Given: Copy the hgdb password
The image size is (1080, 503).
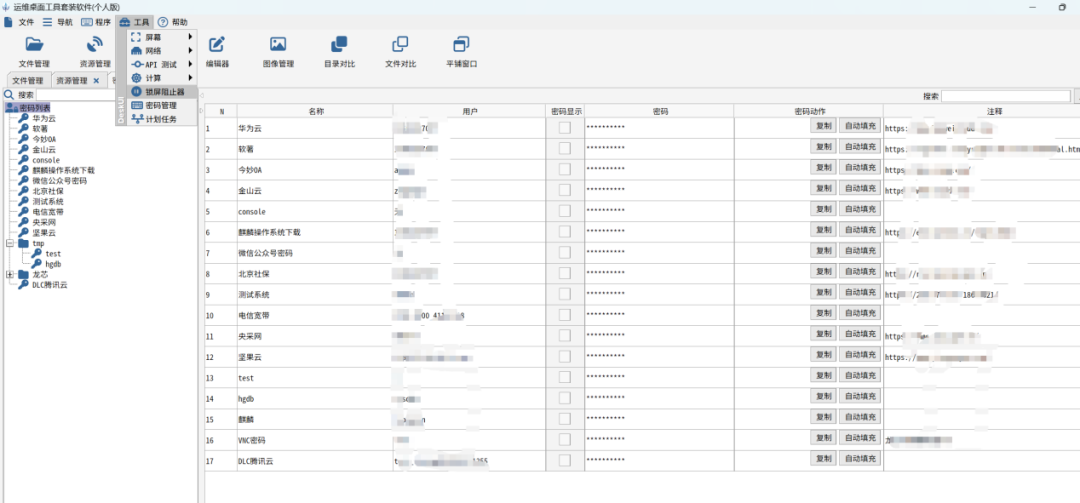Looking at the screenshot, I should pyautogui.click(x=823, y=398).
